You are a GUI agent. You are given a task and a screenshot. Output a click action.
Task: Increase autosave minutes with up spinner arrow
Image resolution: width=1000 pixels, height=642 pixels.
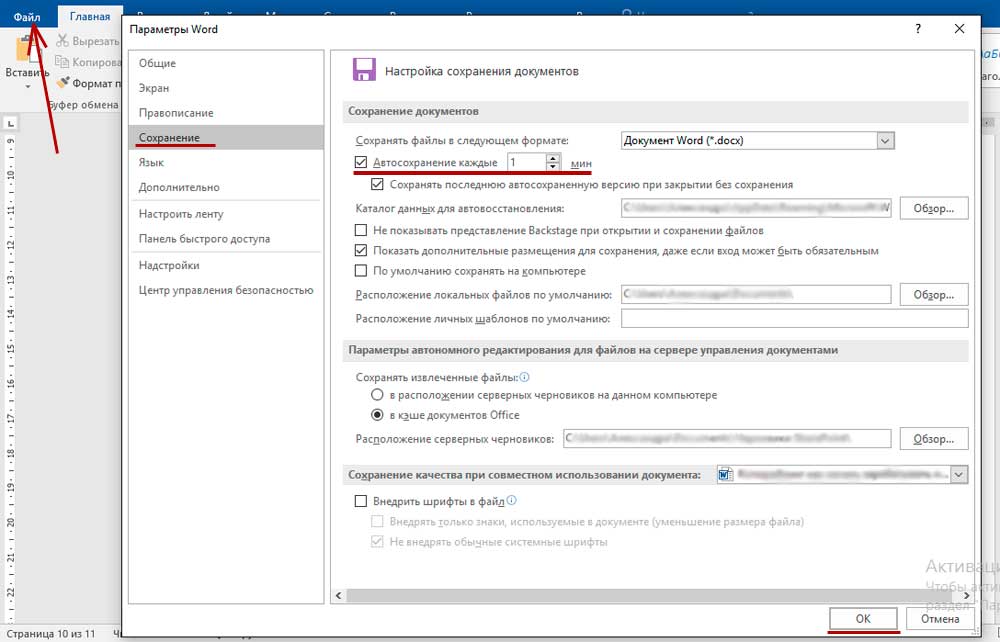[552, 157]
